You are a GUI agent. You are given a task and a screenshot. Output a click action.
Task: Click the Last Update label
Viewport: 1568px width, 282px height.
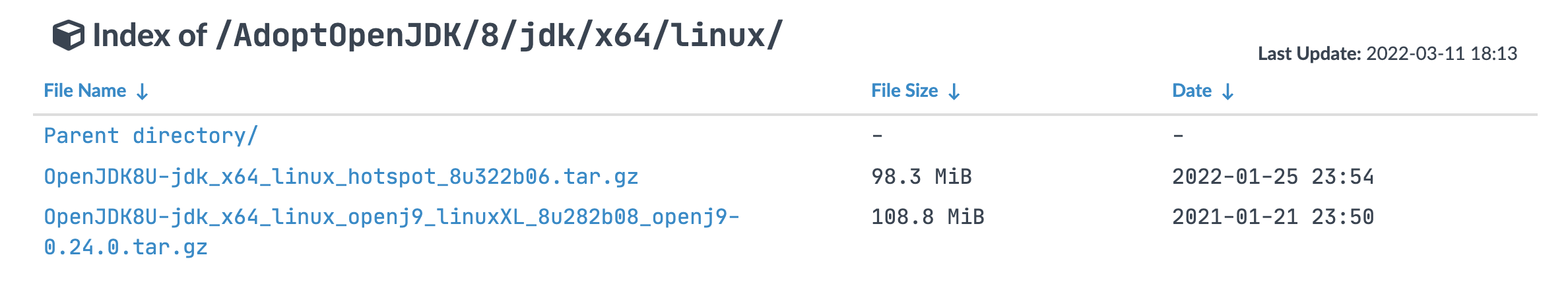coord(1309,53)
